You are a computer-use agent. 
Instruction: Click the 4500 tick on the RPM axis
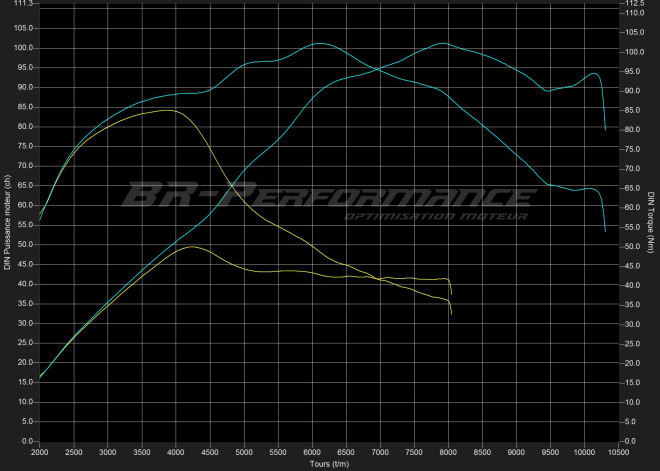(x=210, y=452)
